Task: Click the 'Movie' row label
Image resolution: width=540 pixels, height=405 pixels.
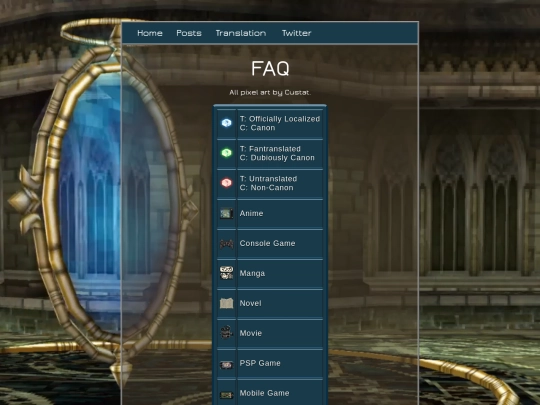Action: 251,333
